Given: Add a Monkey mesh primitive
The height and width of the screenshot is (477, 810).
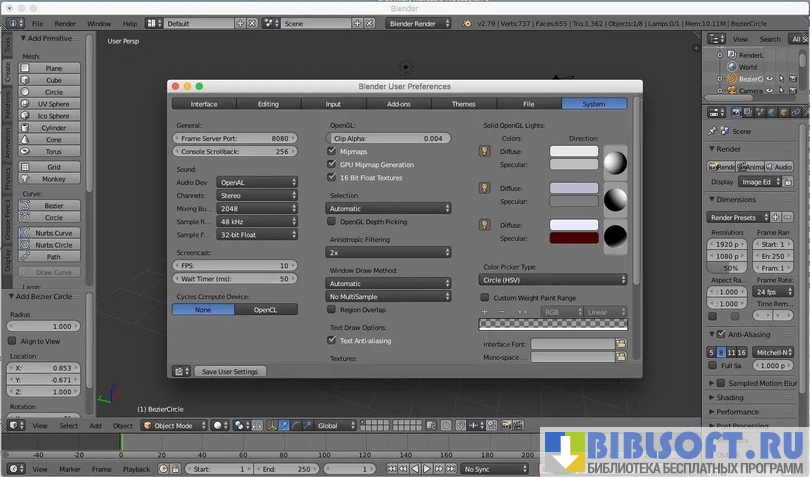Looking at the screenshot, I should [53, 178].
